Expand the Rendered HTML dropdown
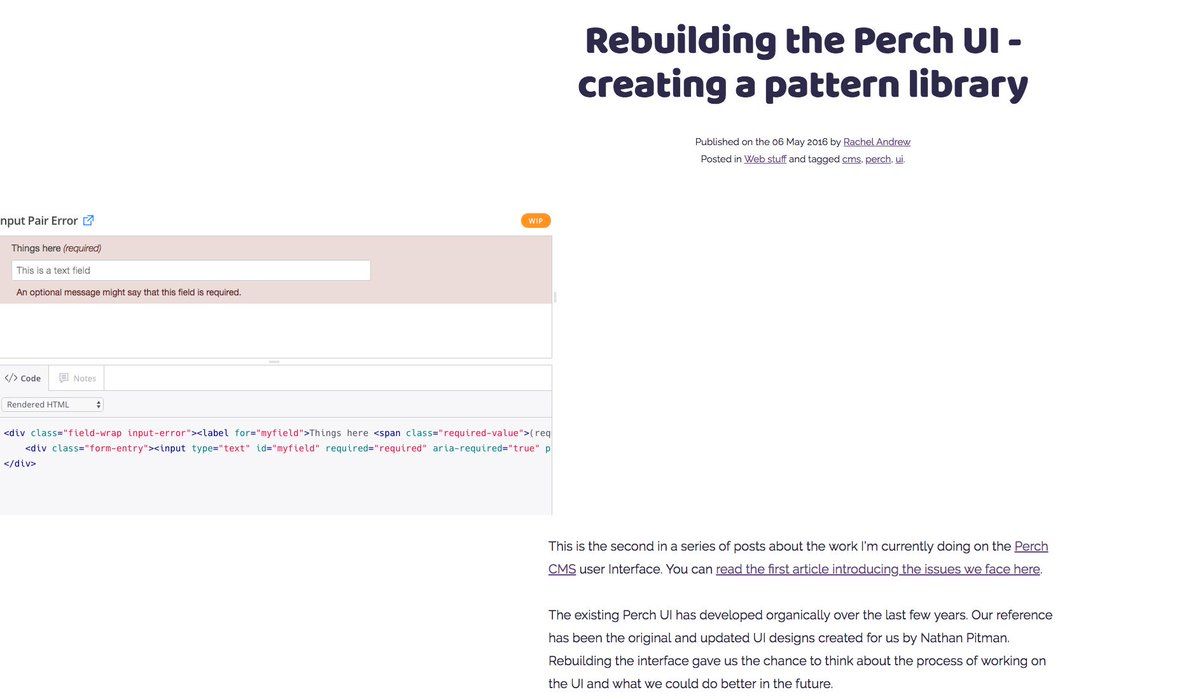The image size is (1200, 699). pyautogui.click(x=52, y=404)
